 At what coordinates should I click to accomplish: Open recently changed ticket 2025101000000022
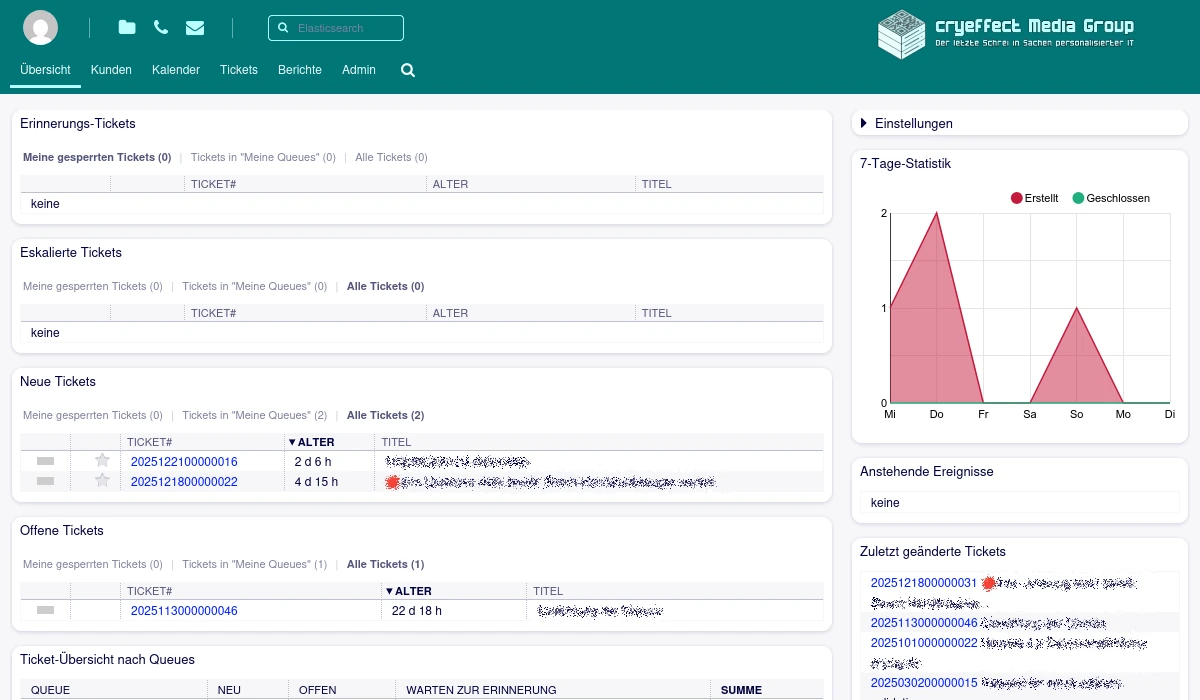coord(924,643)
